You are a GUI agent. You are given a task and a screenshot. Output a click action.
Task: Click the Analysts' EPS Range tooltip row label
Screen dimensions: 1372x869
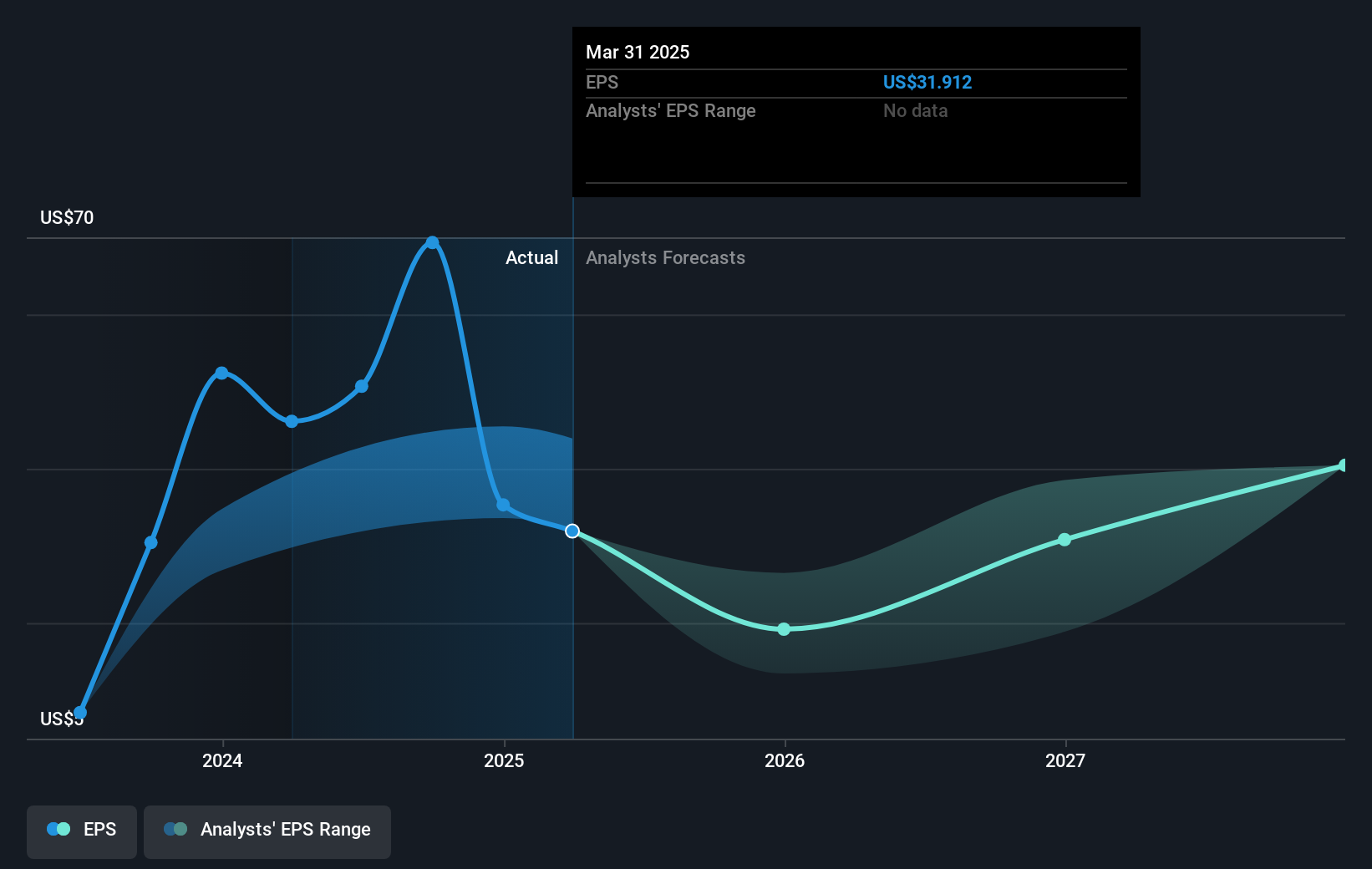pos(670,111)
